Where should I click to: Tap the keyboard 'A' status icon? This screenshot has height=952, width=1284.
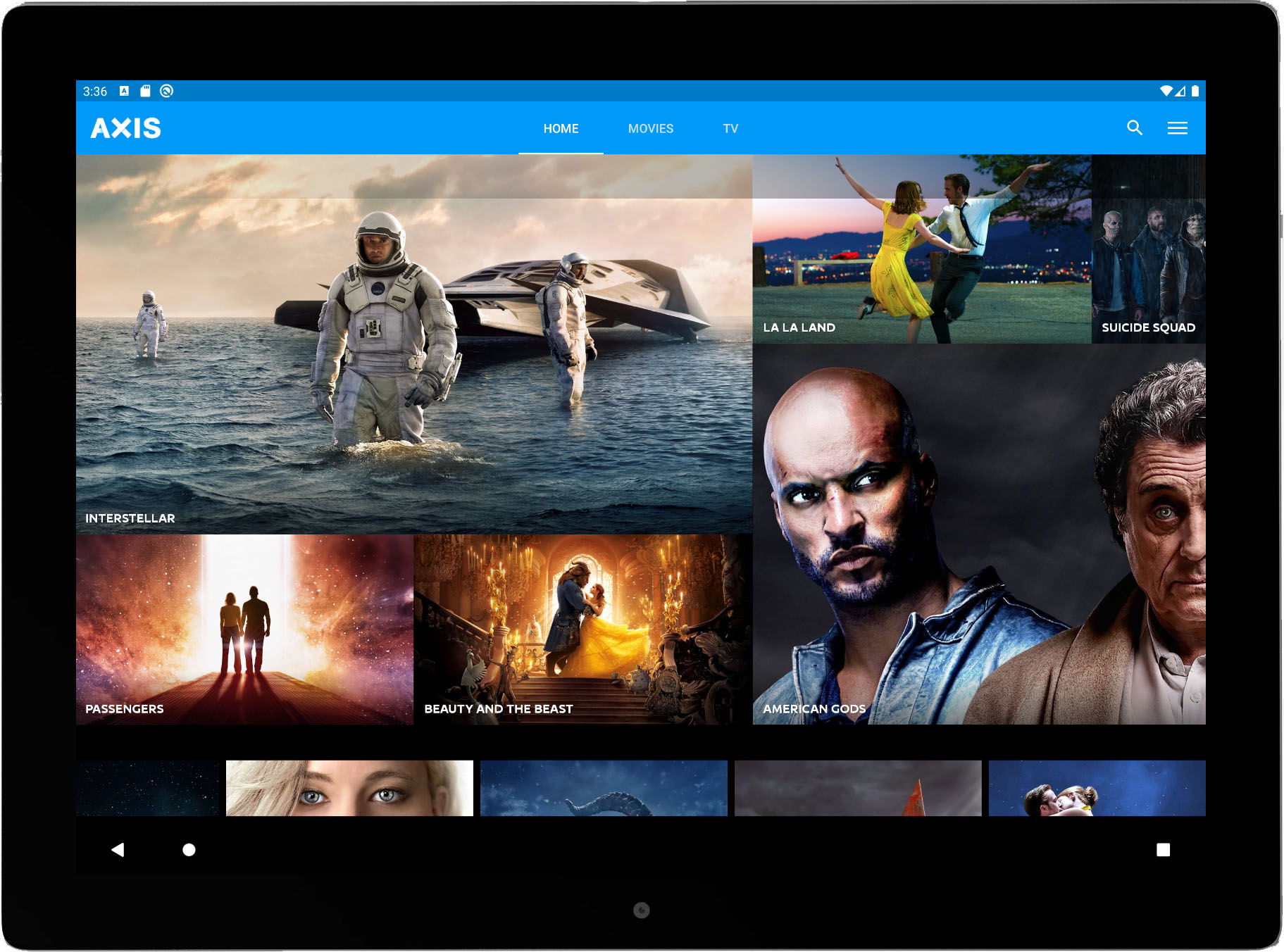(124, 91)
